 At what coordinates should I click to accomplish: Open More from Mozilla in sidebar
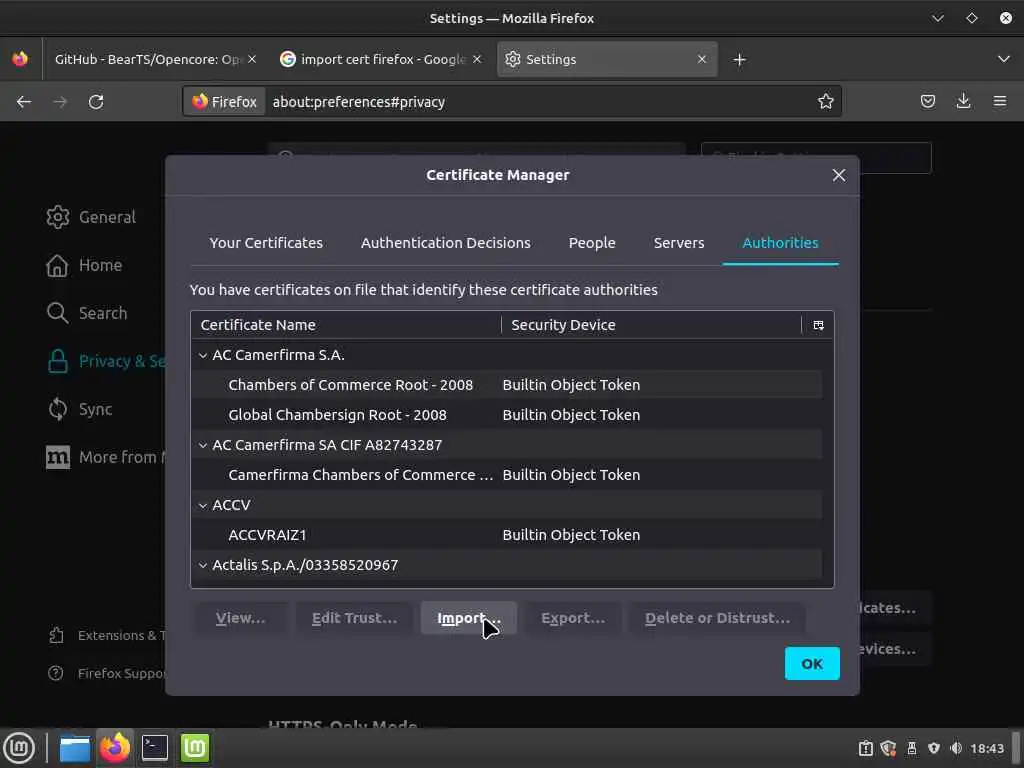click(106, 458)
